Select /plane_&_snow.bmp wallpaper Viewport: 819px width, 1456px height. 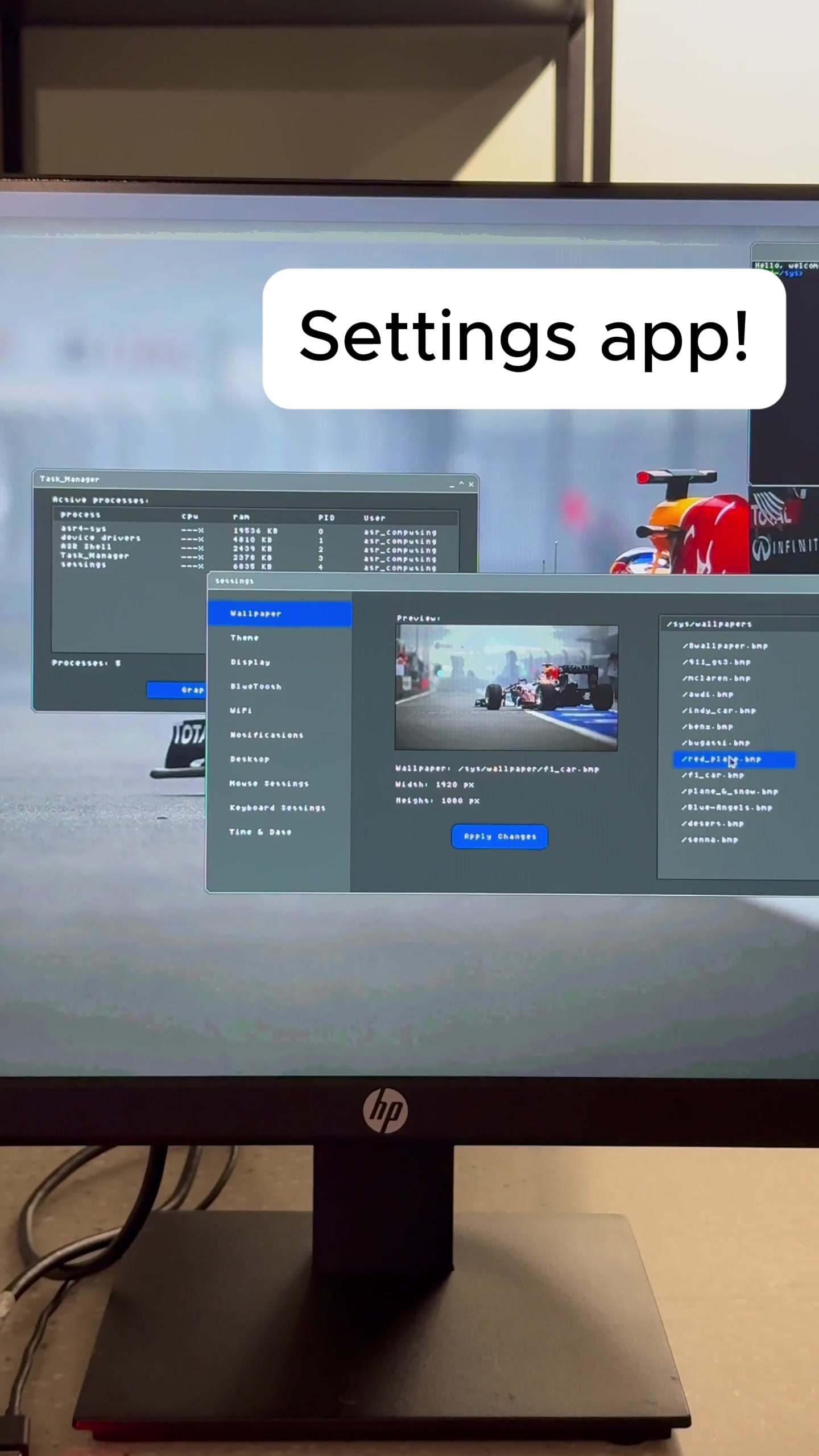730,792
